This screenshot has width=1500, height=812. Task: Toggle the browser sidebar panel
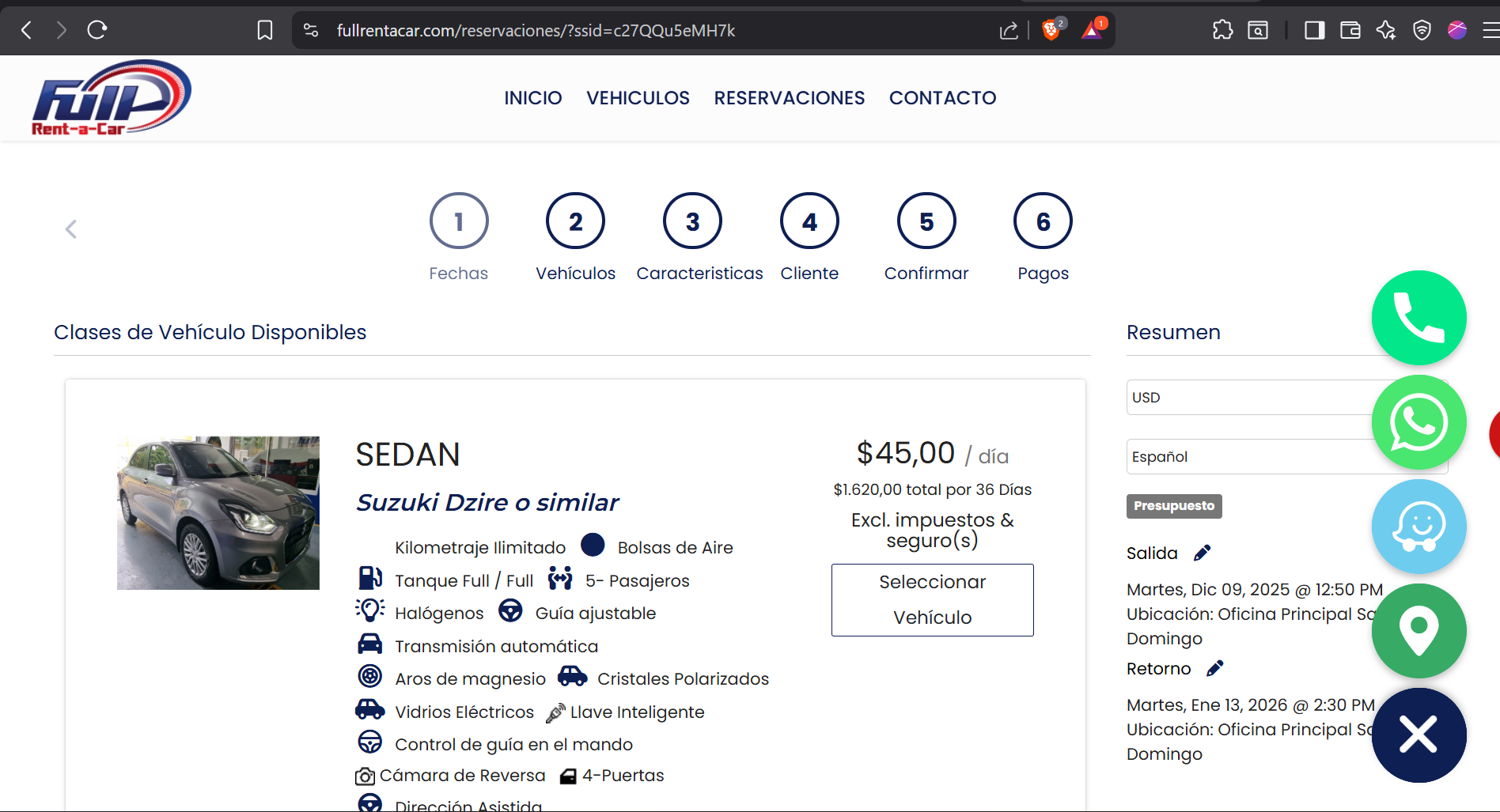(1314, 30)
